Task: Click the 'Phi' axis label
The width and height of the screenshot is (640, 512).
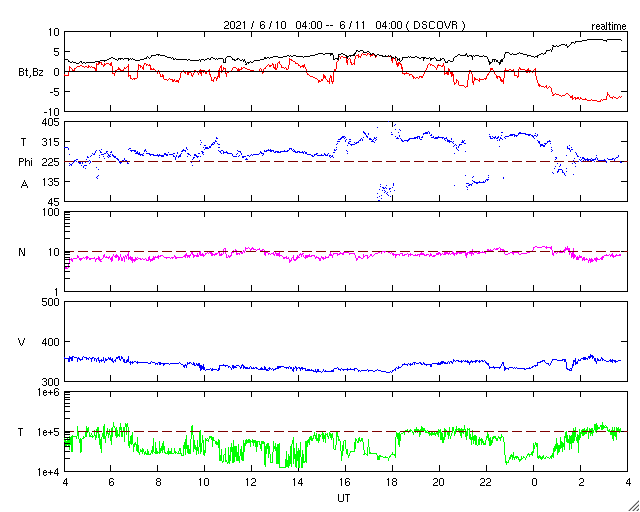Action: (25, 163)
